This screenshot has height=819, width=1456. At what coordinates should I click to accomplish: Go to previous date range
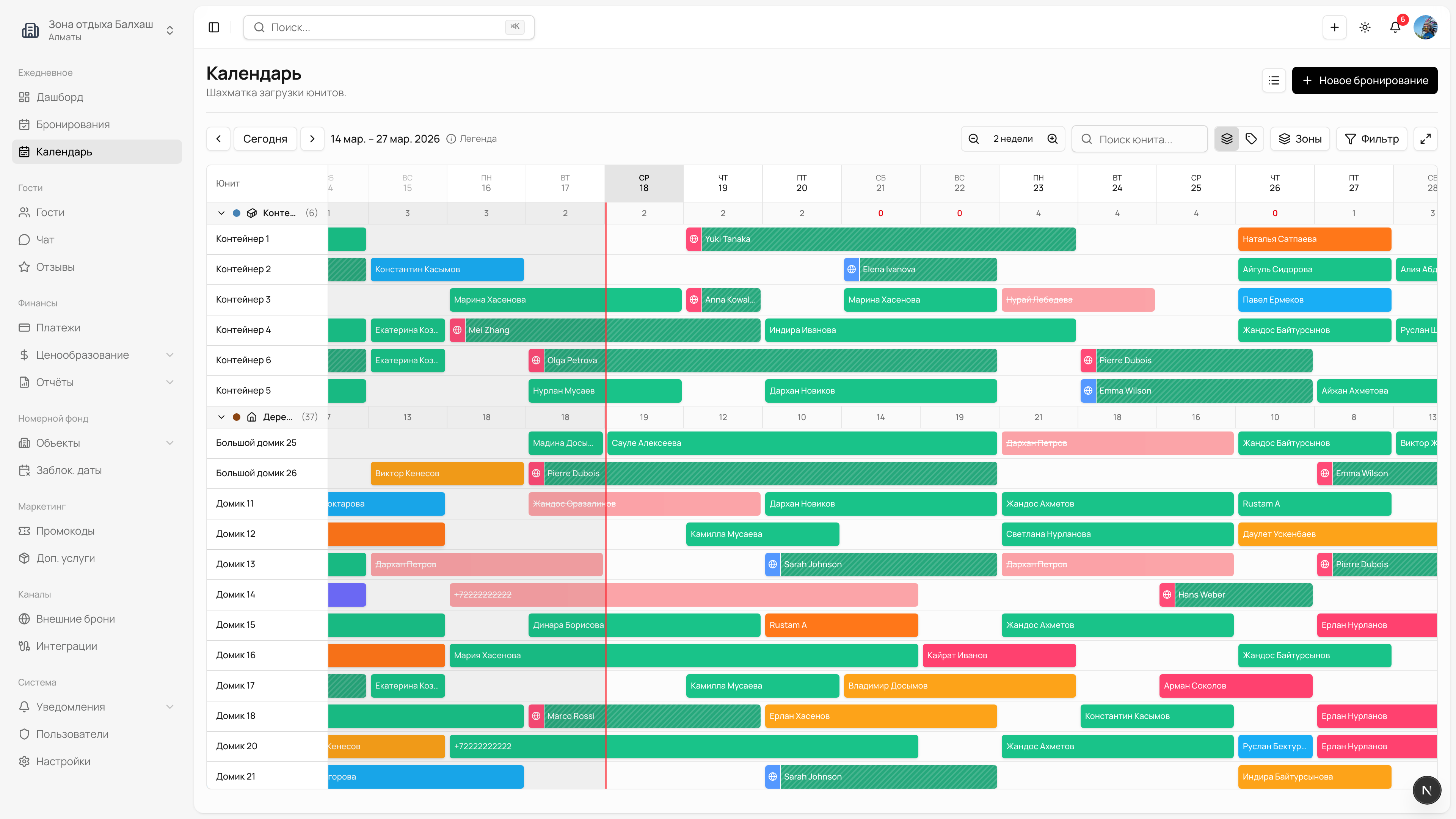click(x=218, y=139)
